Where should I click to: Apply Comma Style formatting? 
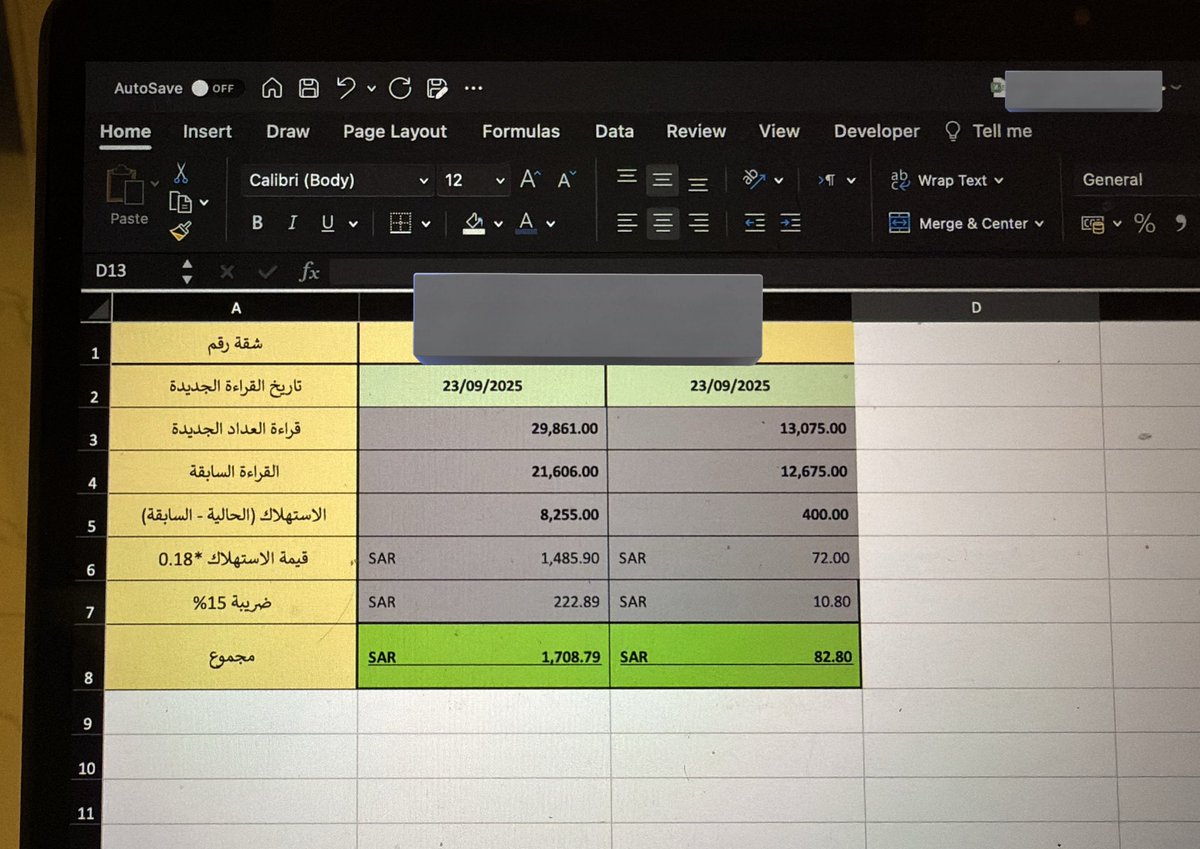(x=1181, y=221)
